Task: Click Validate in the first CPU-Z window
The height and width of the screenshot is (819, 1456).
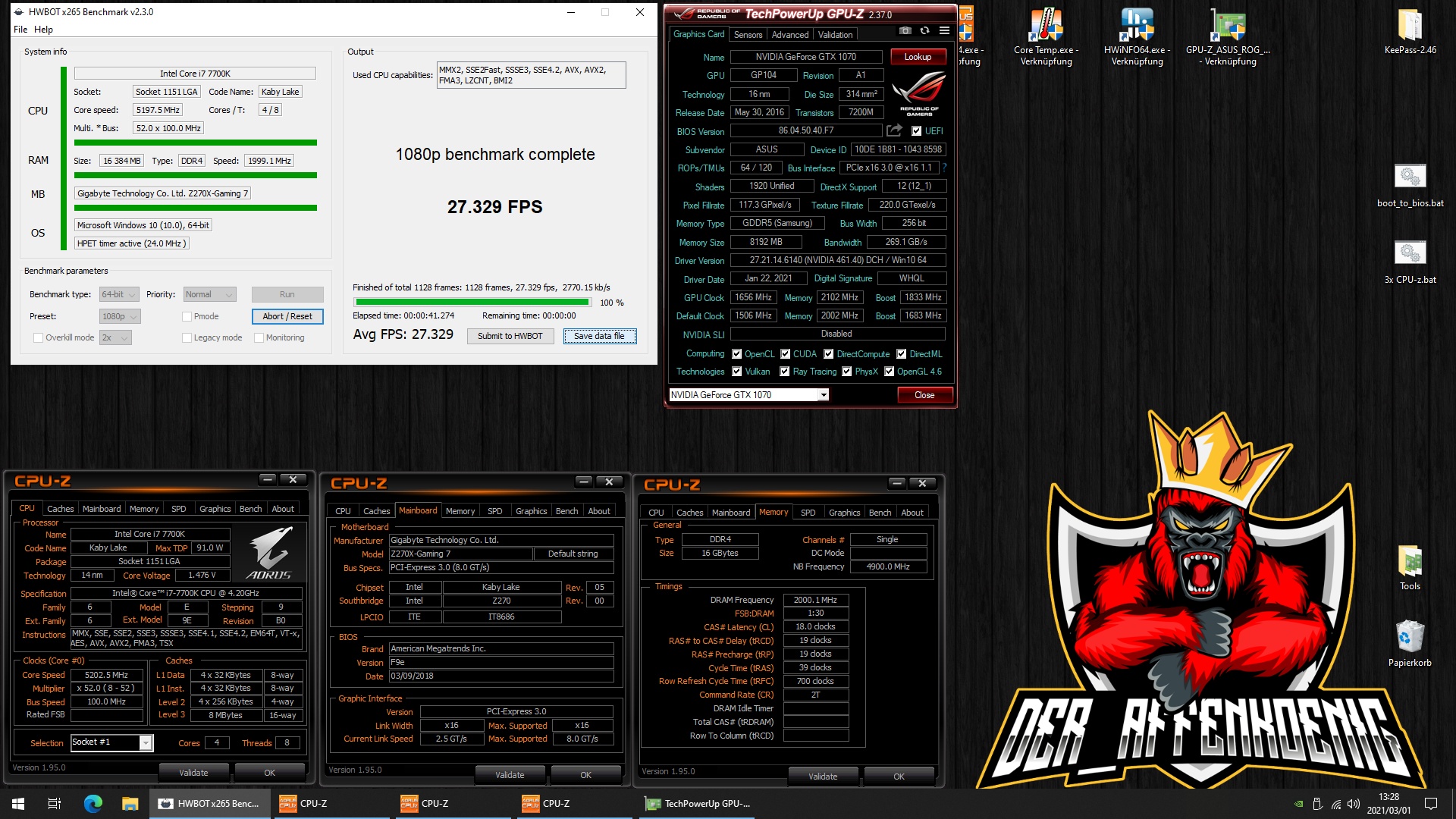Action: pos(193,773)
